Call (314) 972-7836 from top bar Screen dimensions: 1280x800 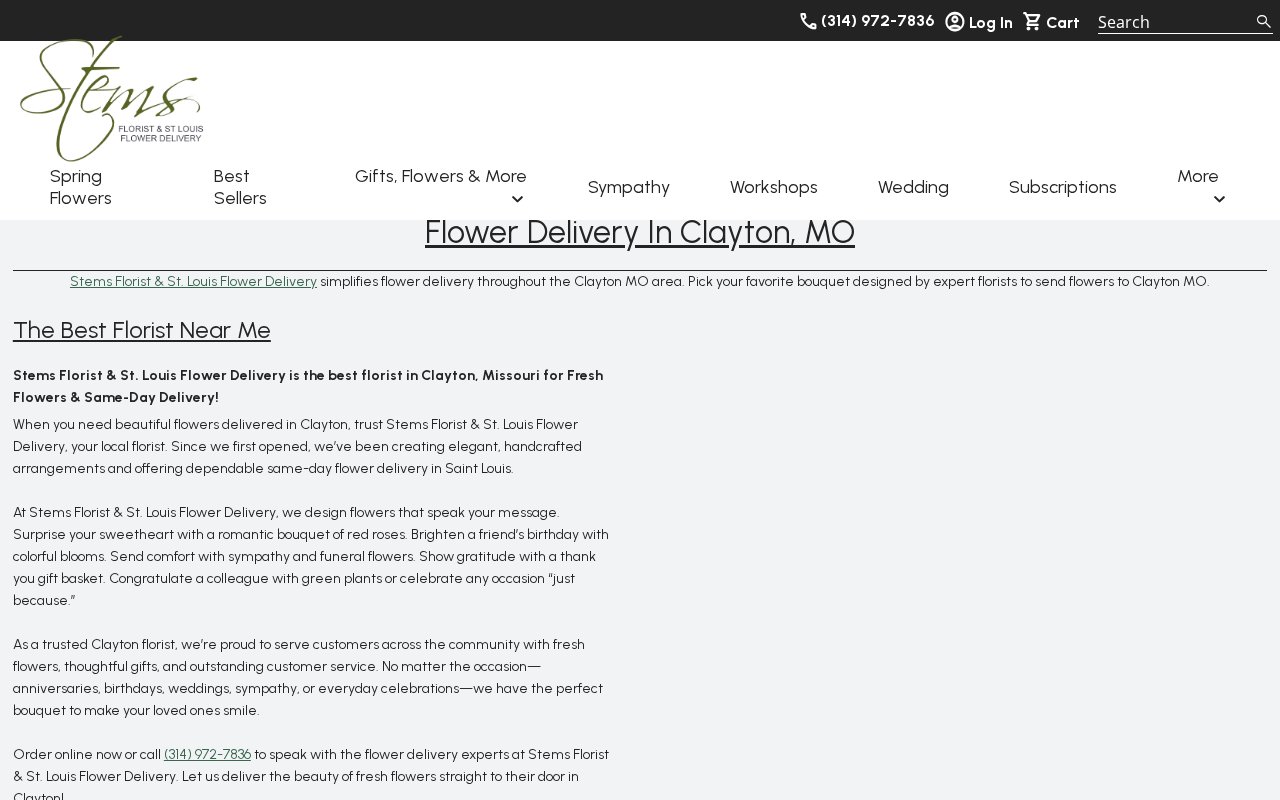click(877, 21)
